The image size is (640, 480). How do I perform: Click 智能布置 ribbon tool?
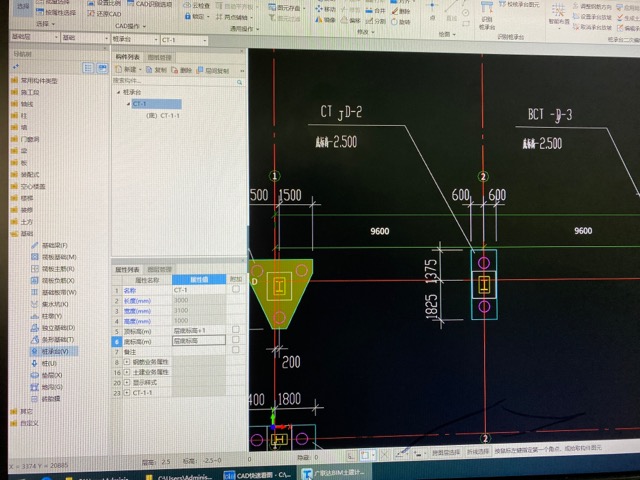[559, 15]
